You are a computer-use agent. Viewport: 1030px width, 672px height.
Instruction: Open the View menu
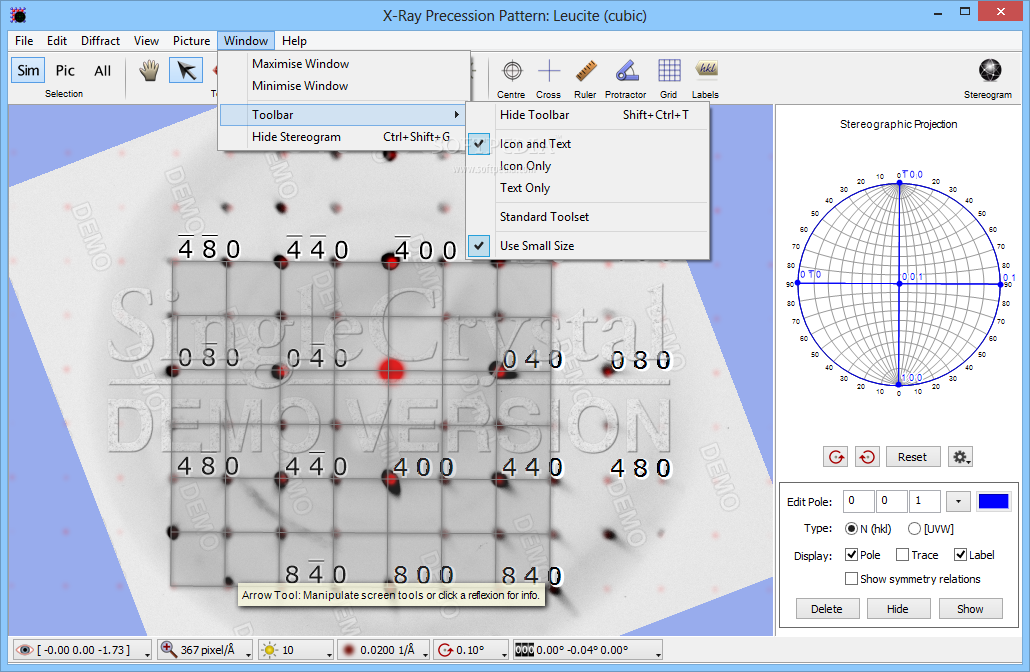pos(146,41)
